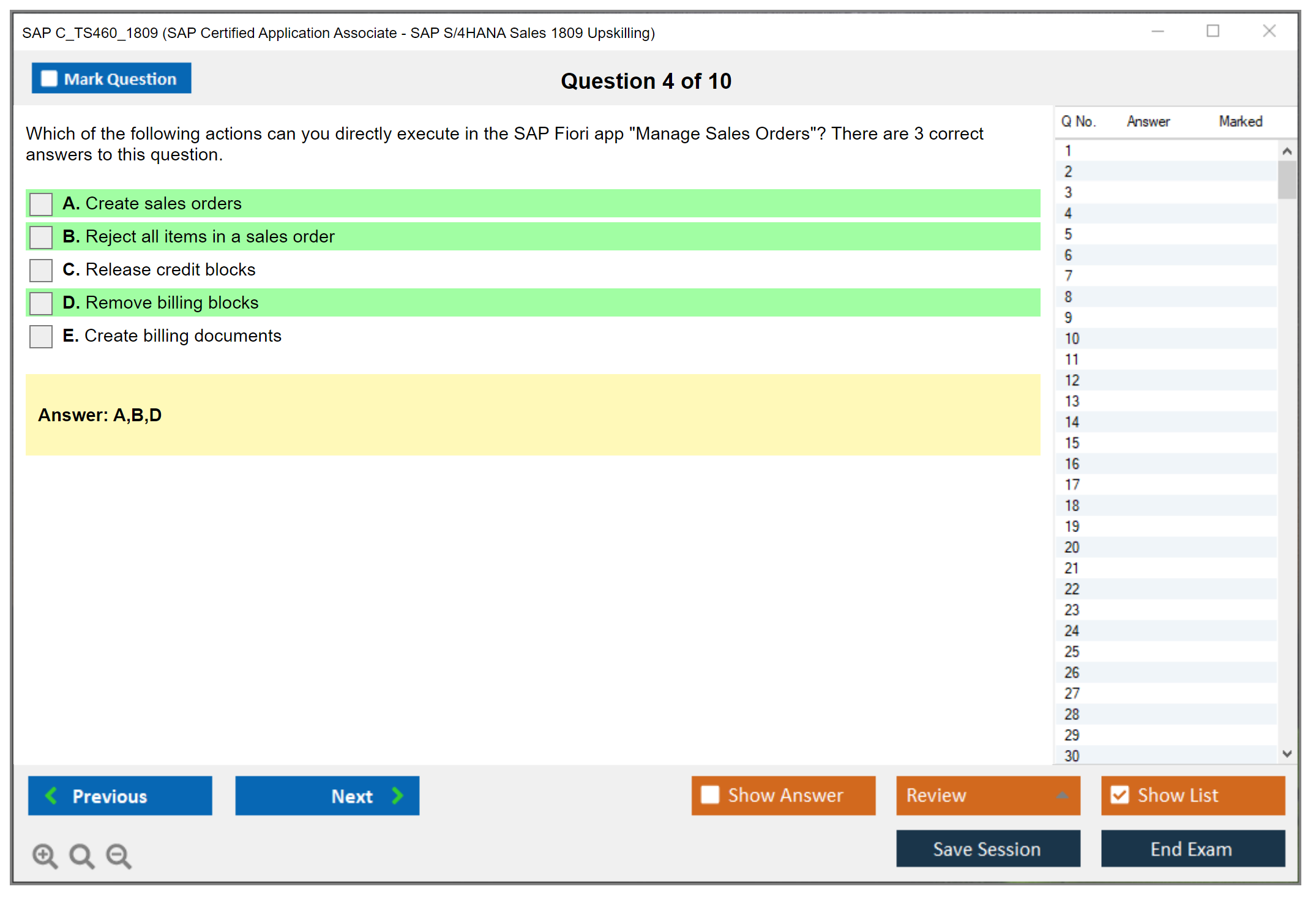
Task: Toggle the Show Answer checkbox
Action: click(x=710, y=795)
